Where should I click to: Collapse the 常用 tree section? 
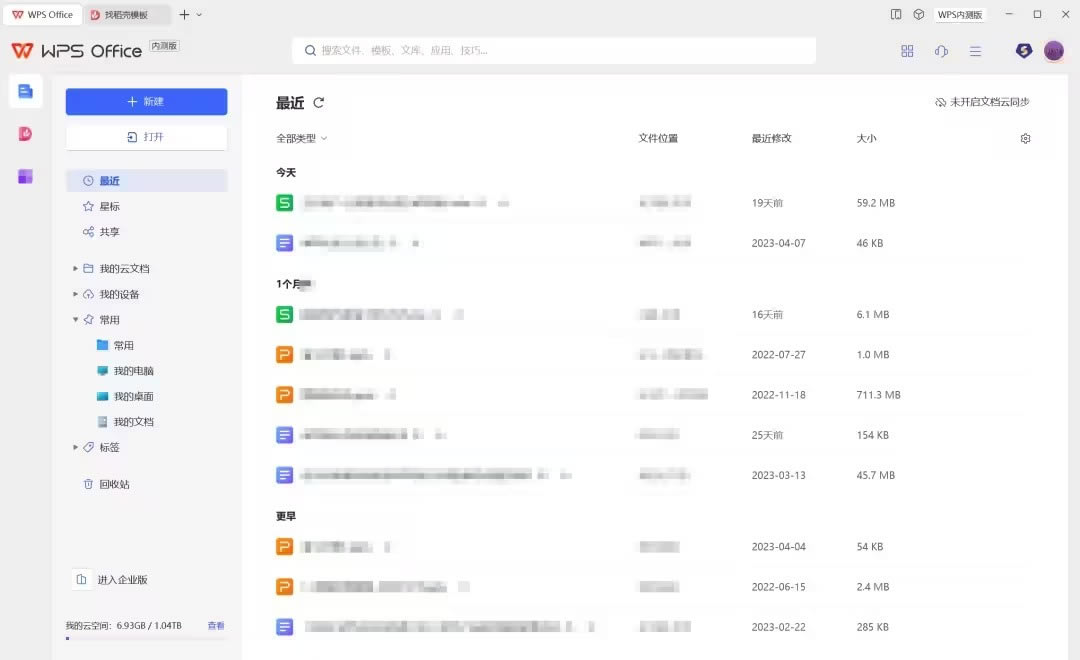(x=75, y=320)
